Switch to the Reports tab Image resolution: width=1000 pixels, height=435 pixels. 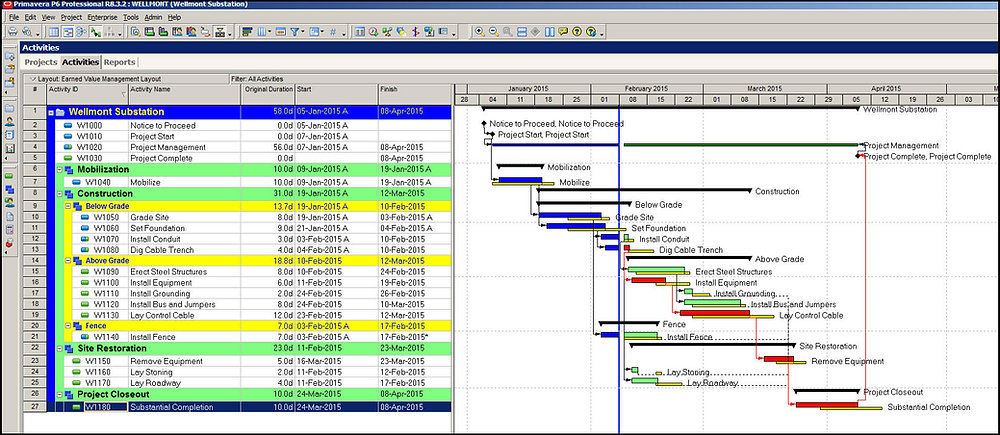(x=119, y=62)
